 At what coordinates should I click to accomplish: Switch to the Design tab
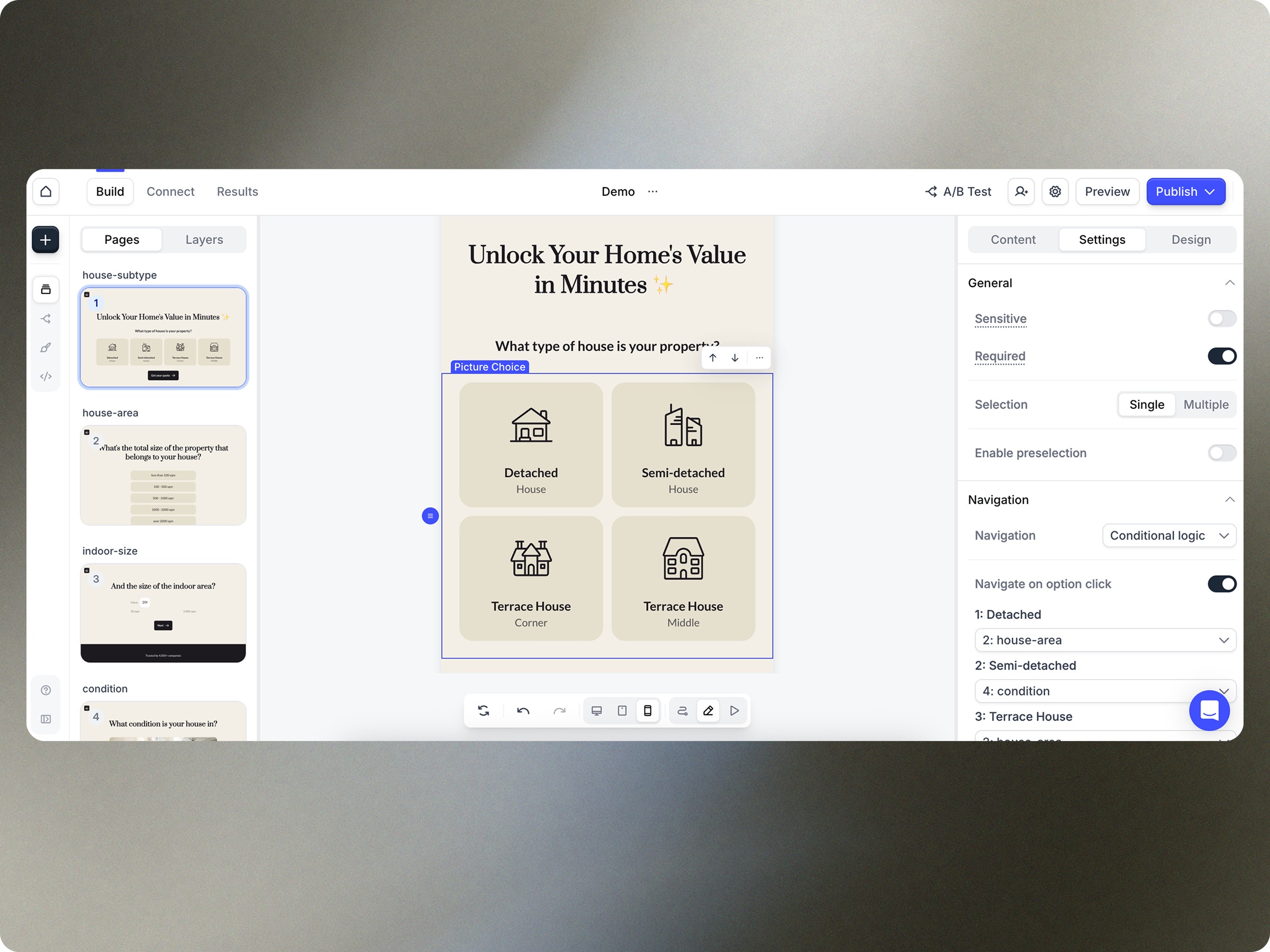point(1191,240)
